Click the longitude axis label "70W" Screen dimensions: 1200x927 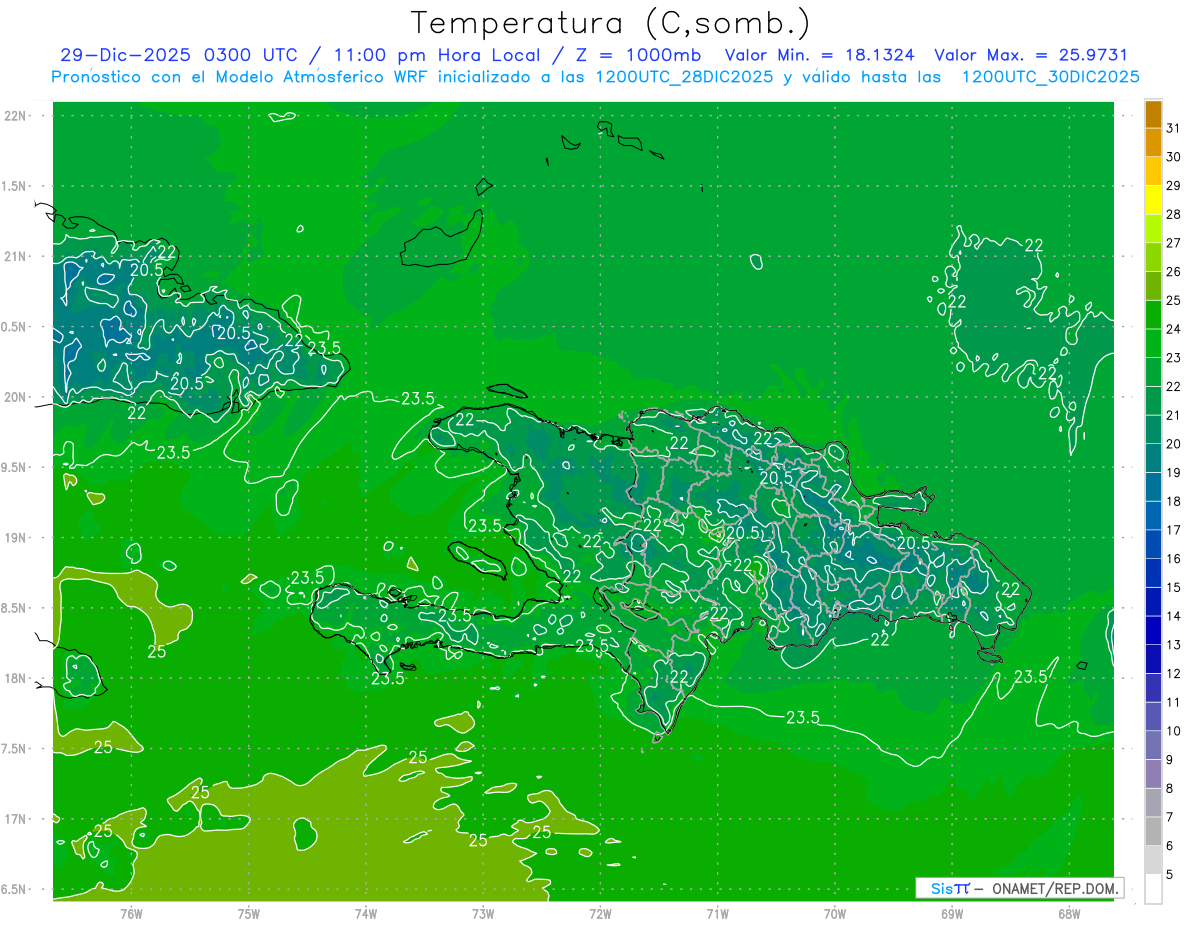[x=835, y=913]
